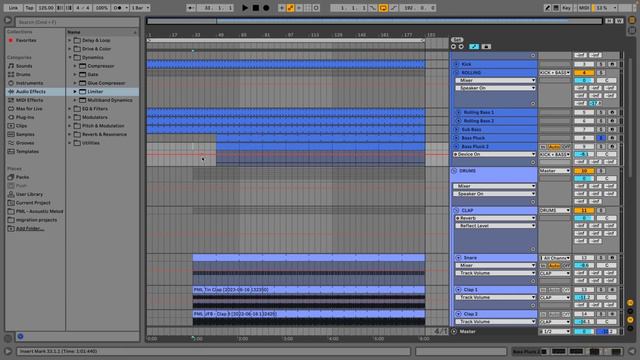Collapse the Dynamics folder
Screen dimensions: 640x360
[70, 57]
